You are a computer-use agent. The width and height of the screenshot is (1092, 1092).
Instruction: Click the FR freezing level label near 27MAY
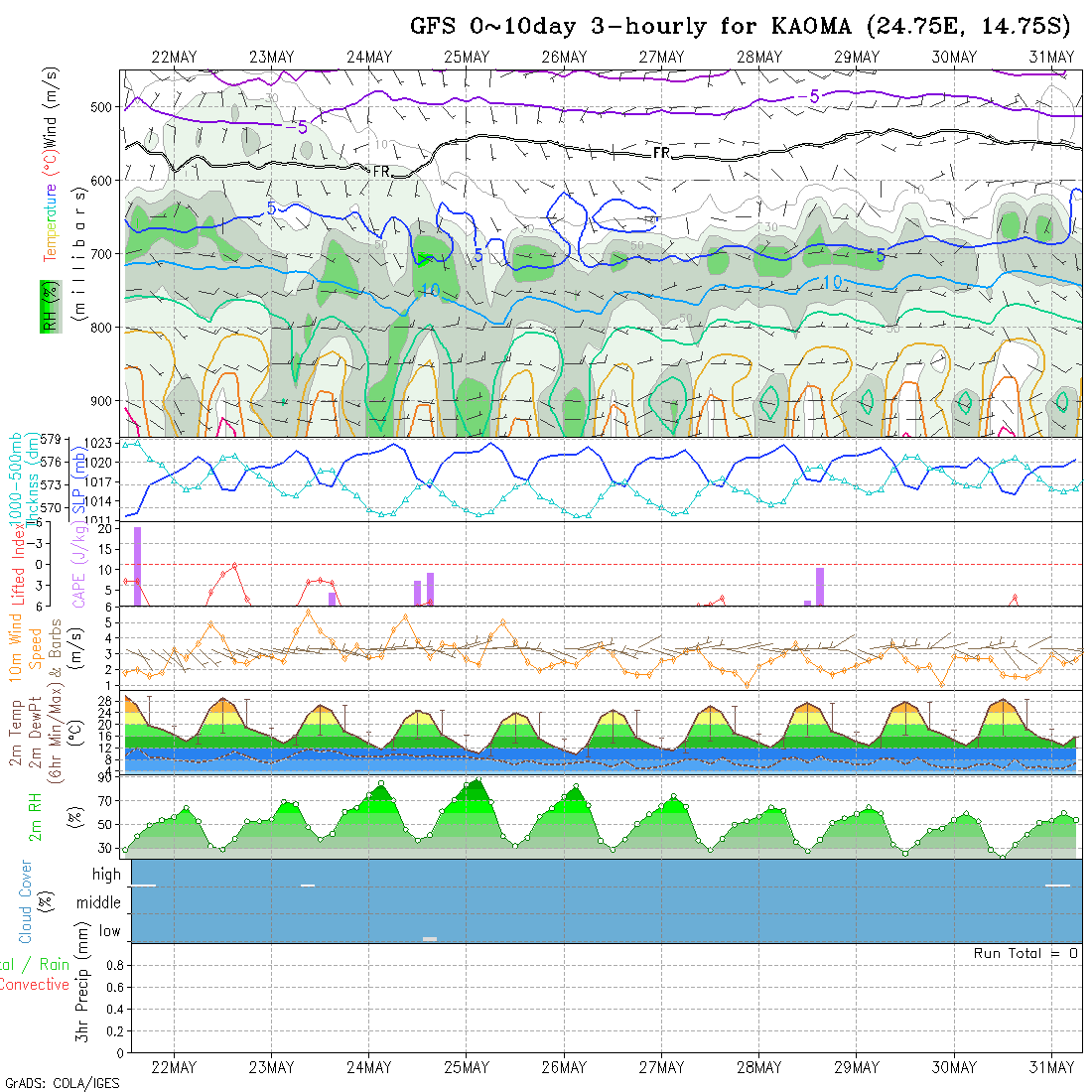point(661,153)
